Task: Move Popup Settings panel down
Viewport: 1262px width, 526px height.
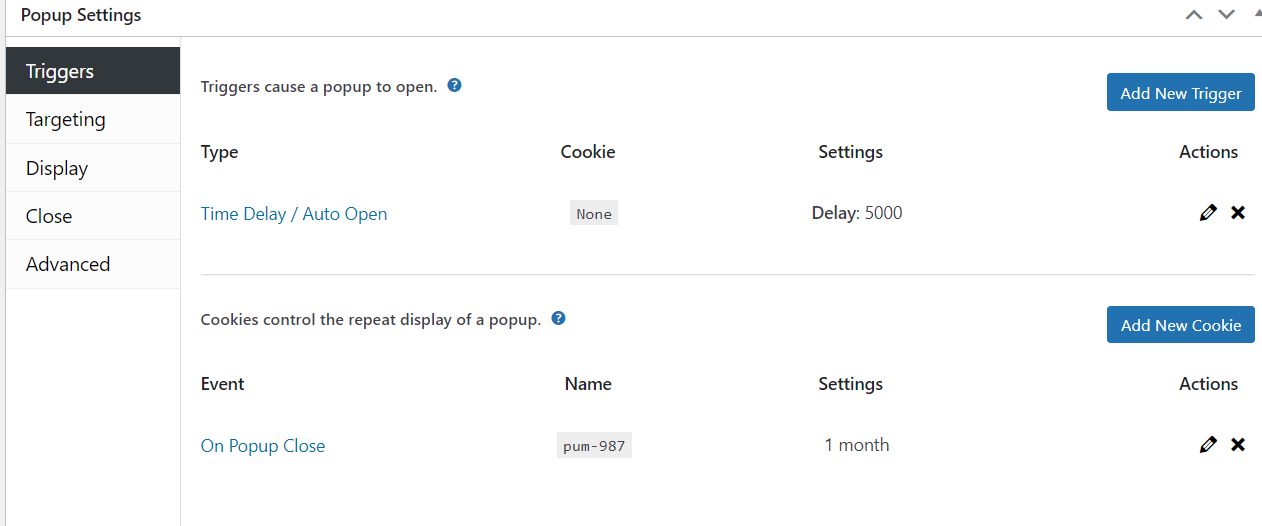Action: click(1226, 15)
